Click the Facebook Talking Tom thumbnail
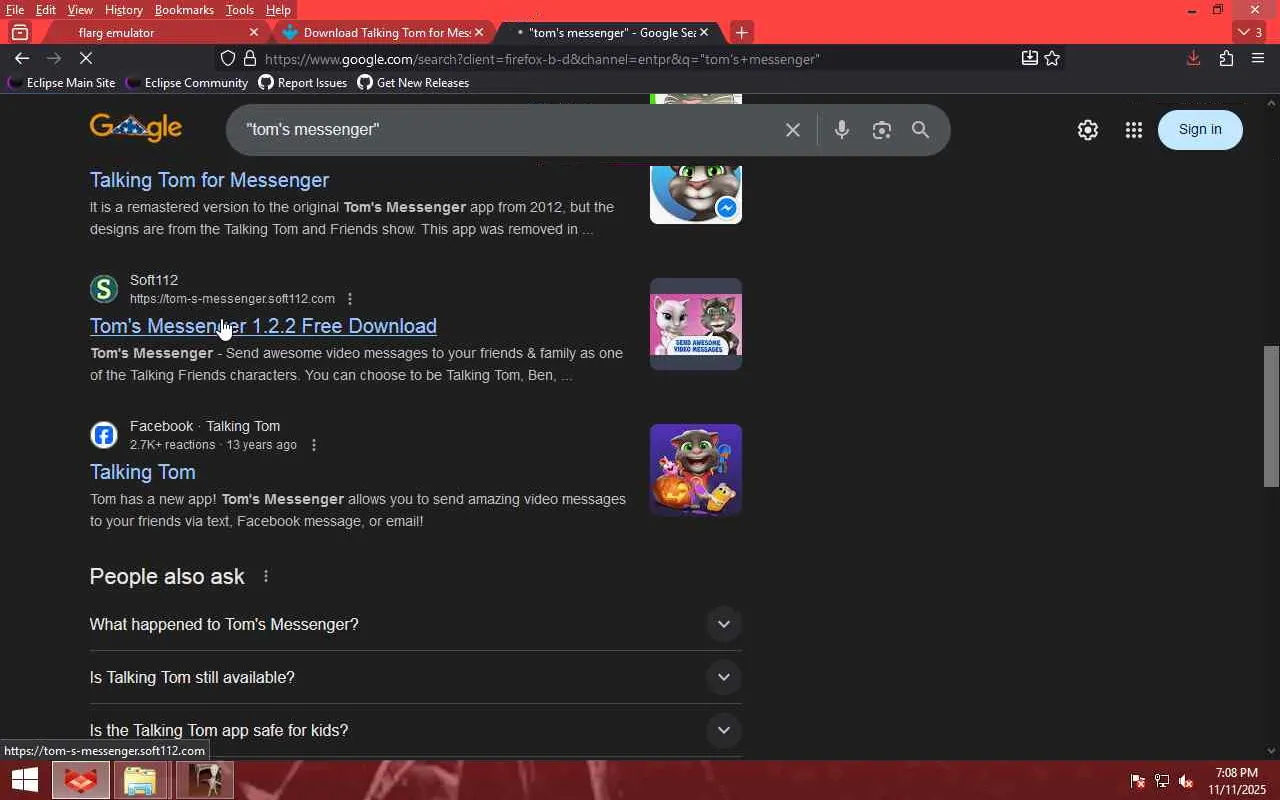The width and height of the screenshot is (1280, 800). pos(696,470)
